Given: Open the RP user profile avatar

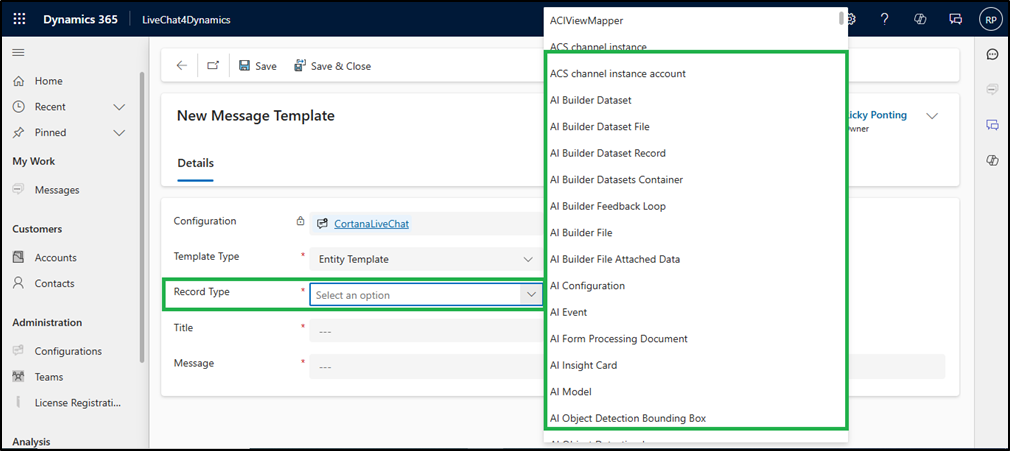Looking at the screenshot, I should tap(990, 19).
